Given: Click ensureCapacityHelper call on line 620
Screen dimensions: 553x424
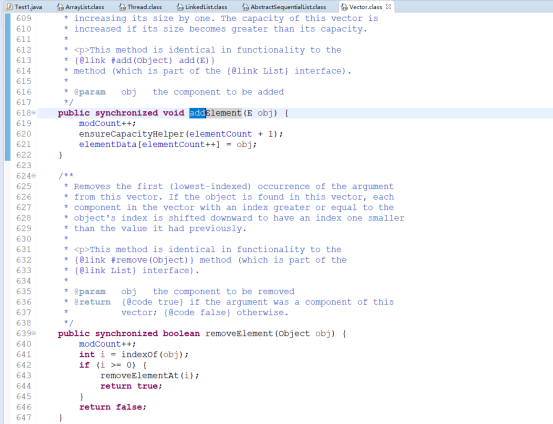Looking at the screenshot, I should pos(132,134).
